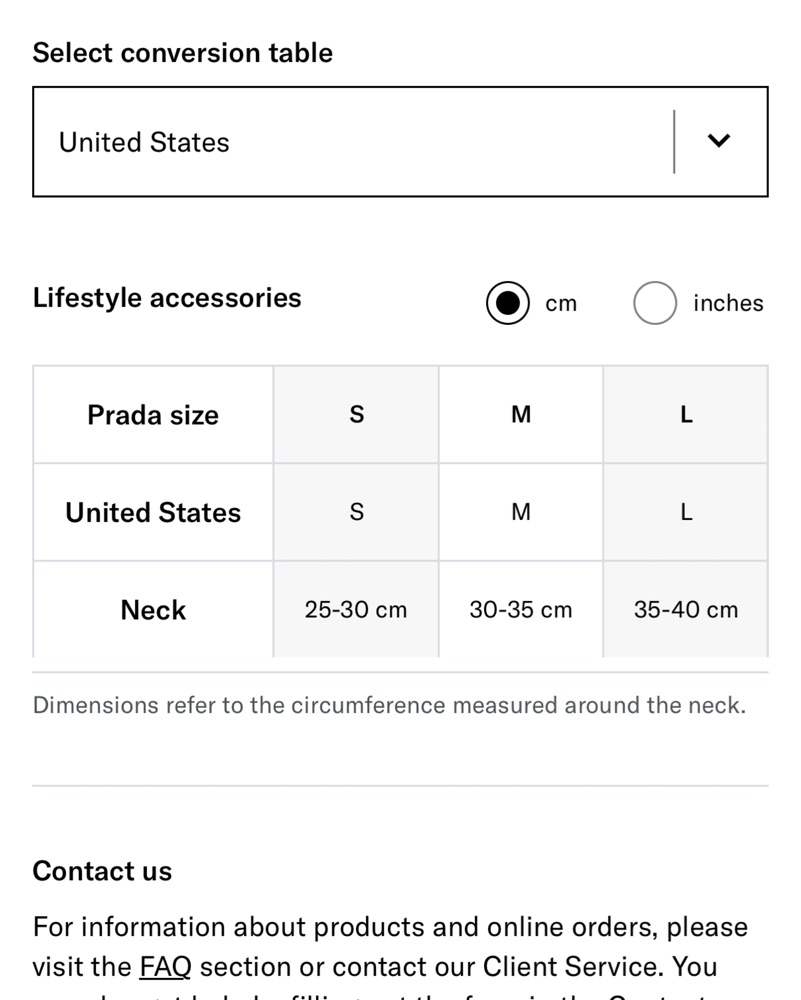
Task: Select the Prada size S header cell
Action: tap(356, 415)
